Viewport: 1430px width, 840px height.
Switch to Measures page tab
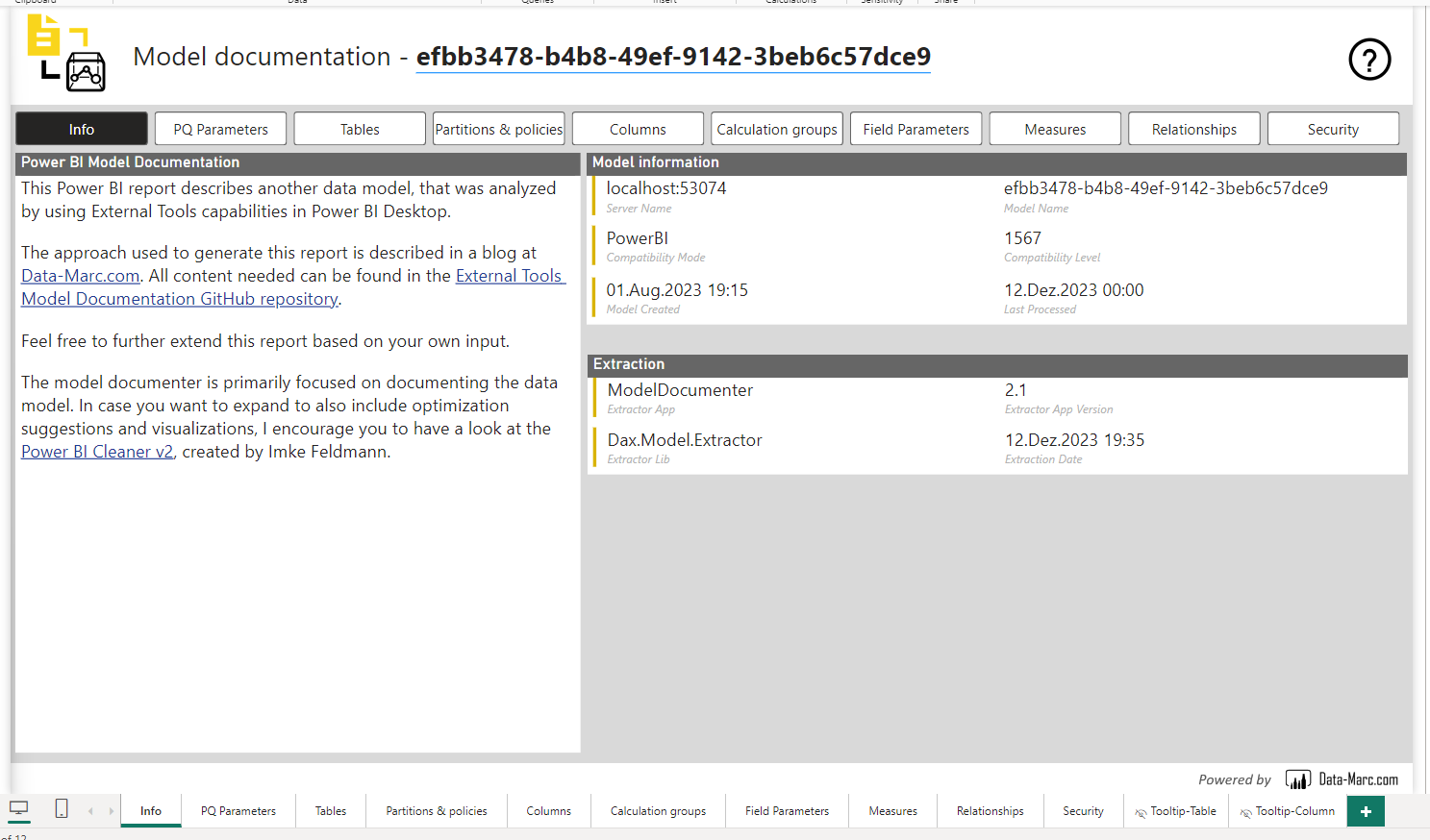(893, 811)
